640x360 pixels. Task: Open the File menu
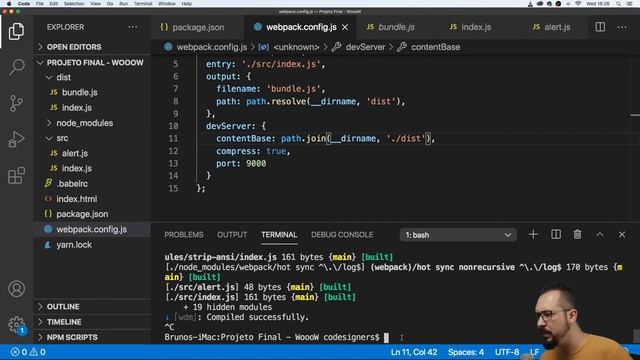tap(40, 4)
